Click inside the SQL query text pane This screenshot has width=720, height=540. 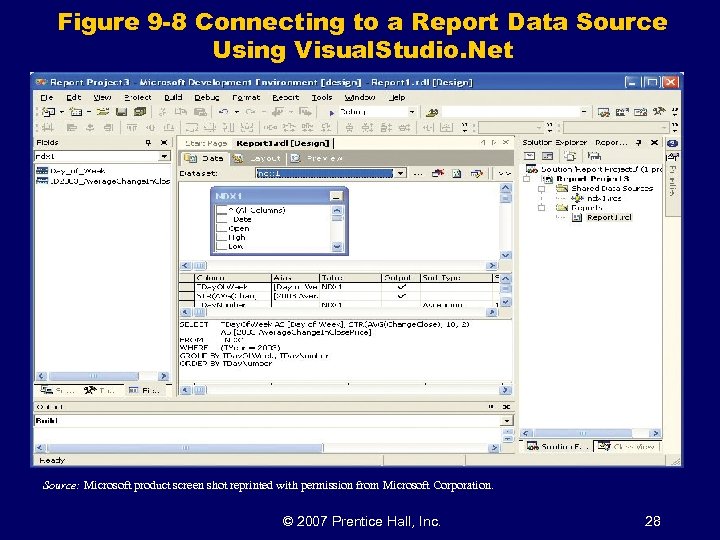[345, 350]
